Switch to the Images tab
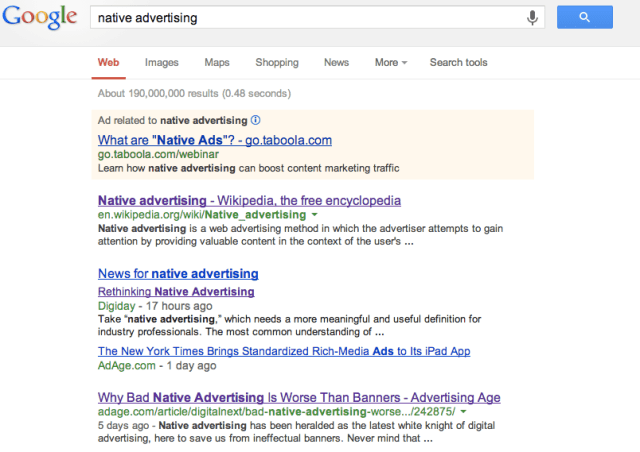Viewport: 640px width, 452px height. point(161,62)
